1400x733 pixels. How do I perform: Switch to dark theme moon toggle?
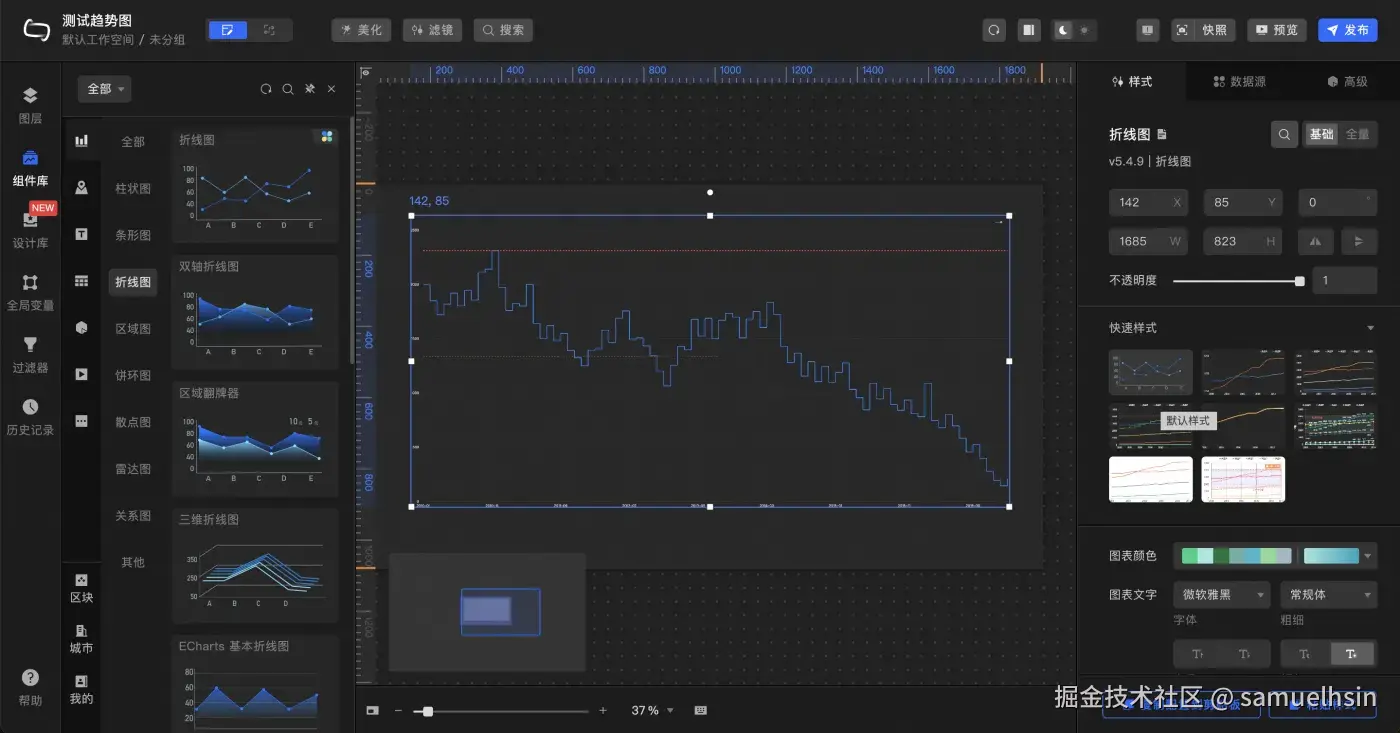click(x=1063, y=30)
